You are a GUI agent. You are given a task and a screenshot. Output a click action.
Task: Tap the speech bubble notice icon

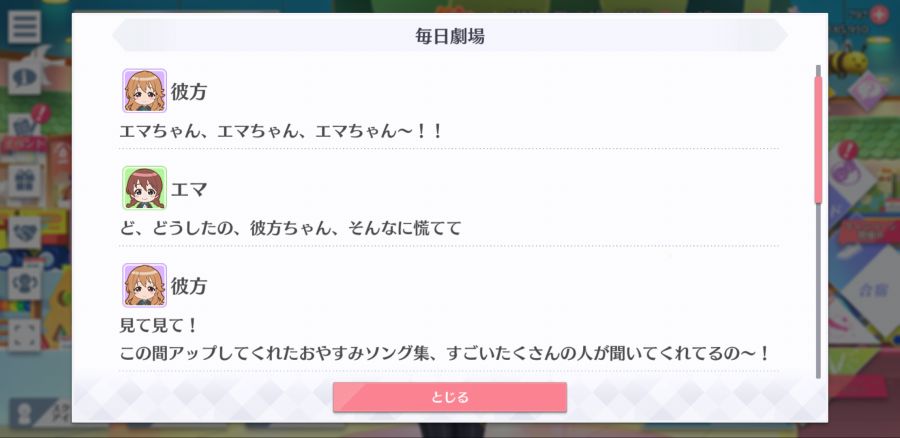click(24, 78)
